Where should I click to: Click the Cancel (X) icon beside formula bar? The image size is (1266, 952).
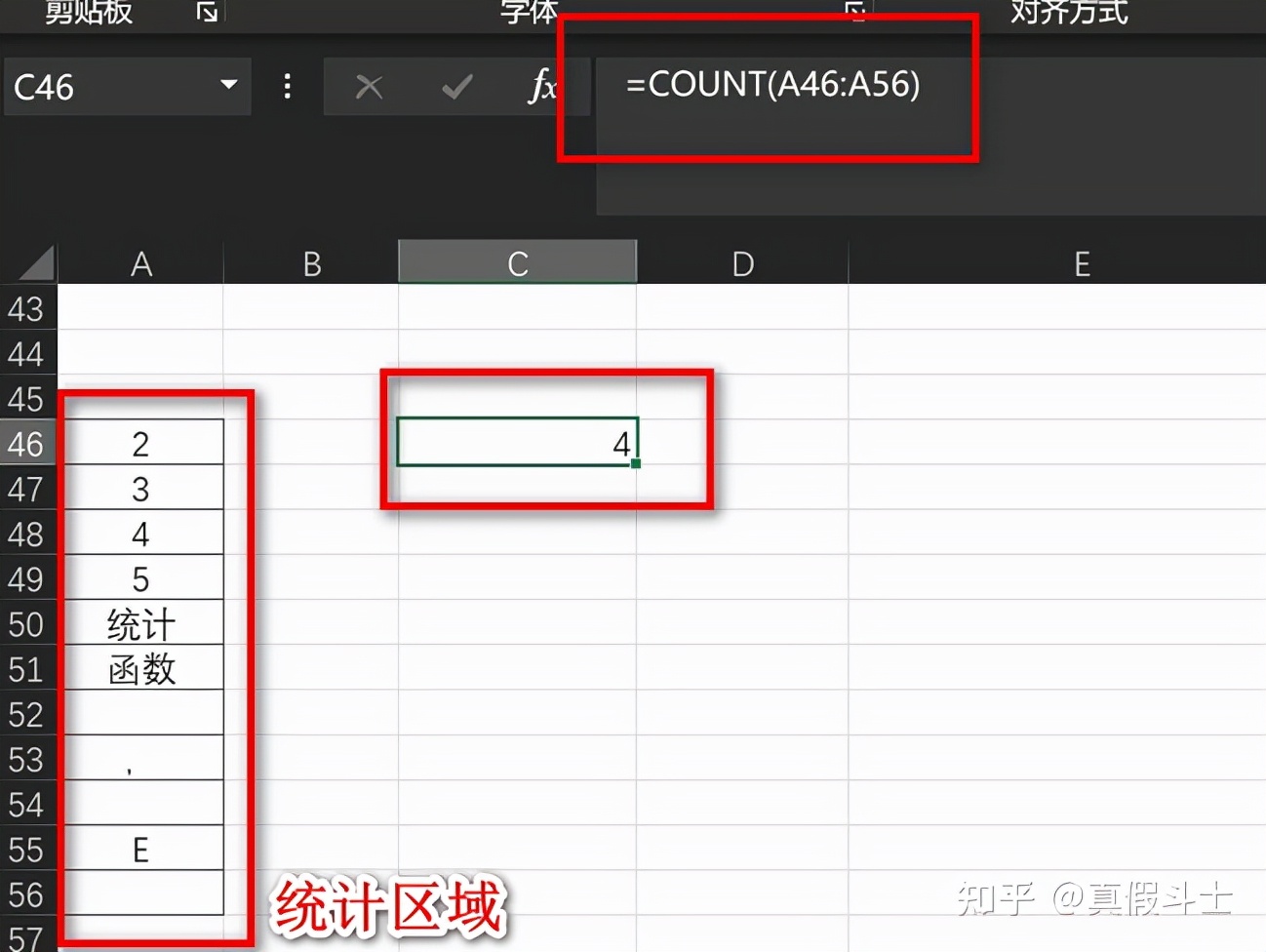click(x=369, y=87)
